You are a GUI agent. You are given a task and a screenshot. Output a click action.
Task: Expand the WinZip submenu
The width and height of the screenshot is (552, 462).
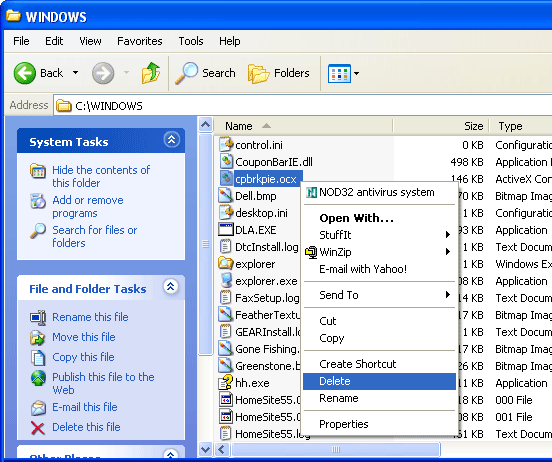point(380,252)
